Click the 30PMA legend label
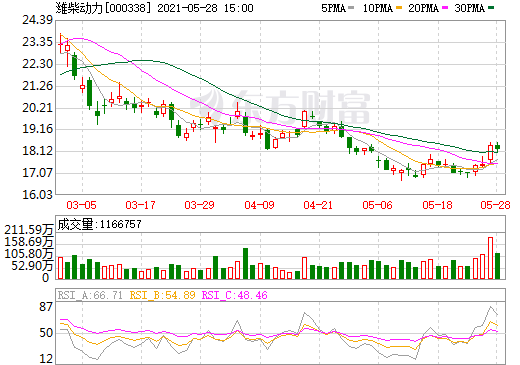 [469, 8]
